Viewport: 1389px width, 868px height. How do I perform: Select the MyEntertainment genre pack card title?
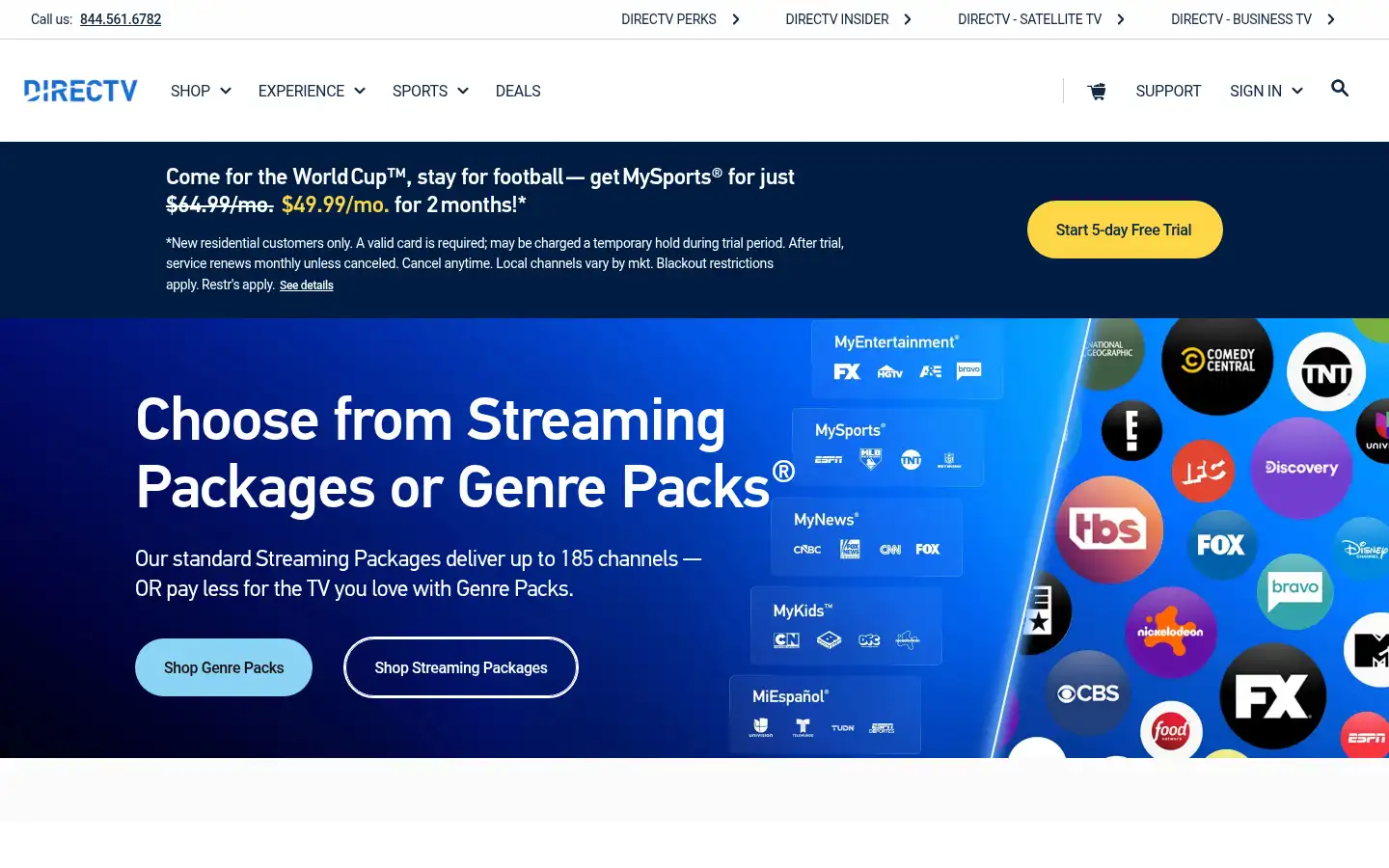(896, 342)
